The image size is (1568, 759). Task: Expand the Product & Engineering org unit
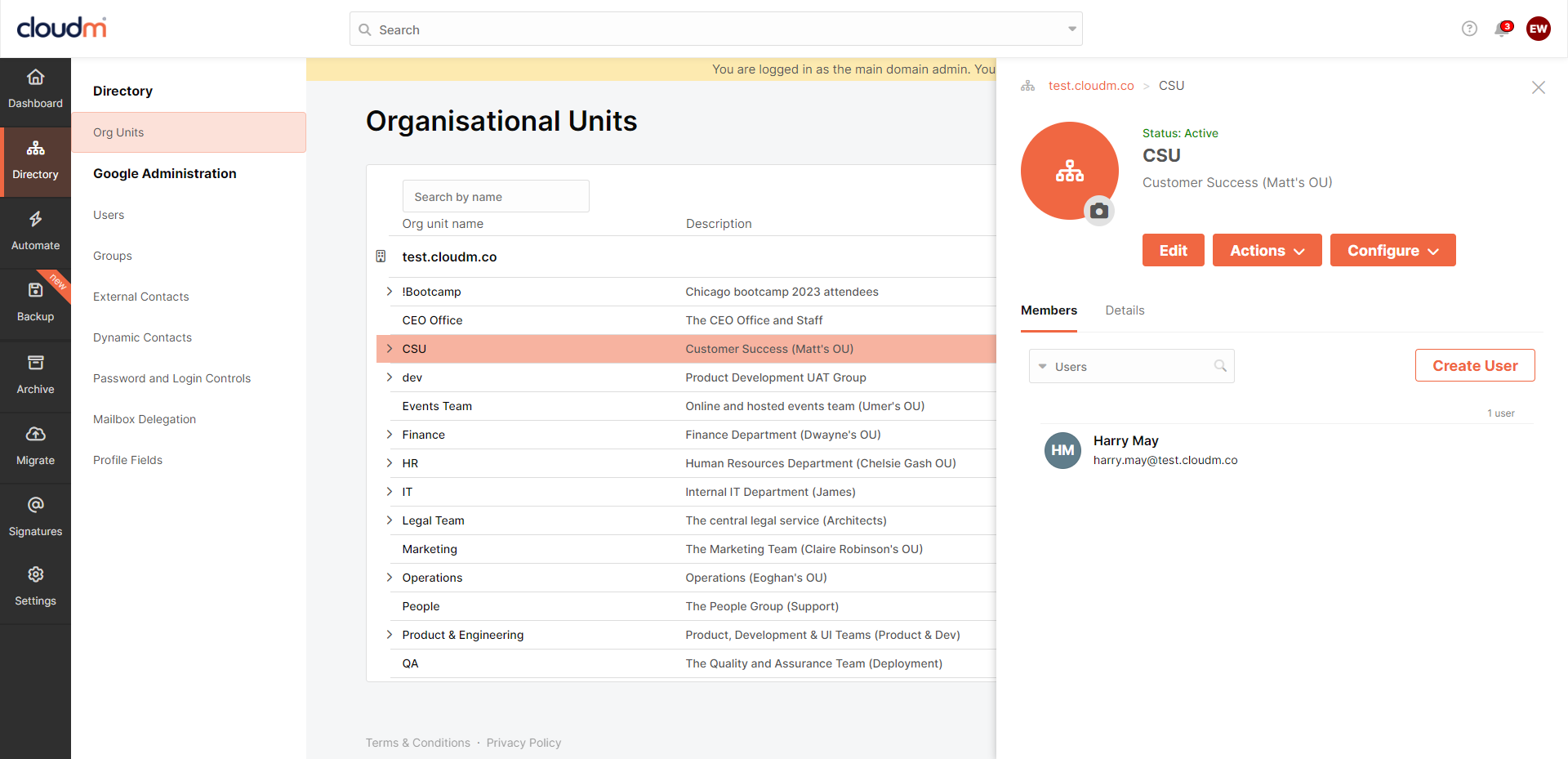(x=390, y=635)
